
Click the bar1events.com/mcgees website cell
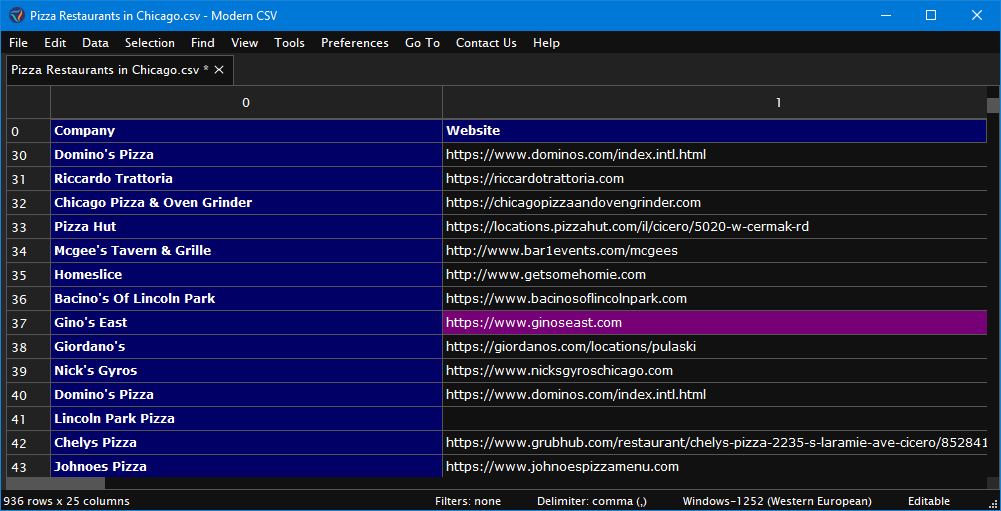(x=714, y=251)
